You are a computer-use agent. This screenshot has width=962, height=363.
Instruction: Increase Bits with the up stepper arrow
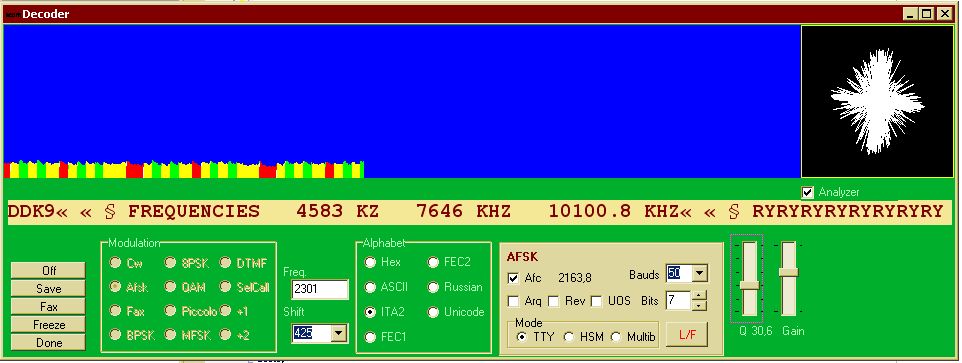click(699, 296)
